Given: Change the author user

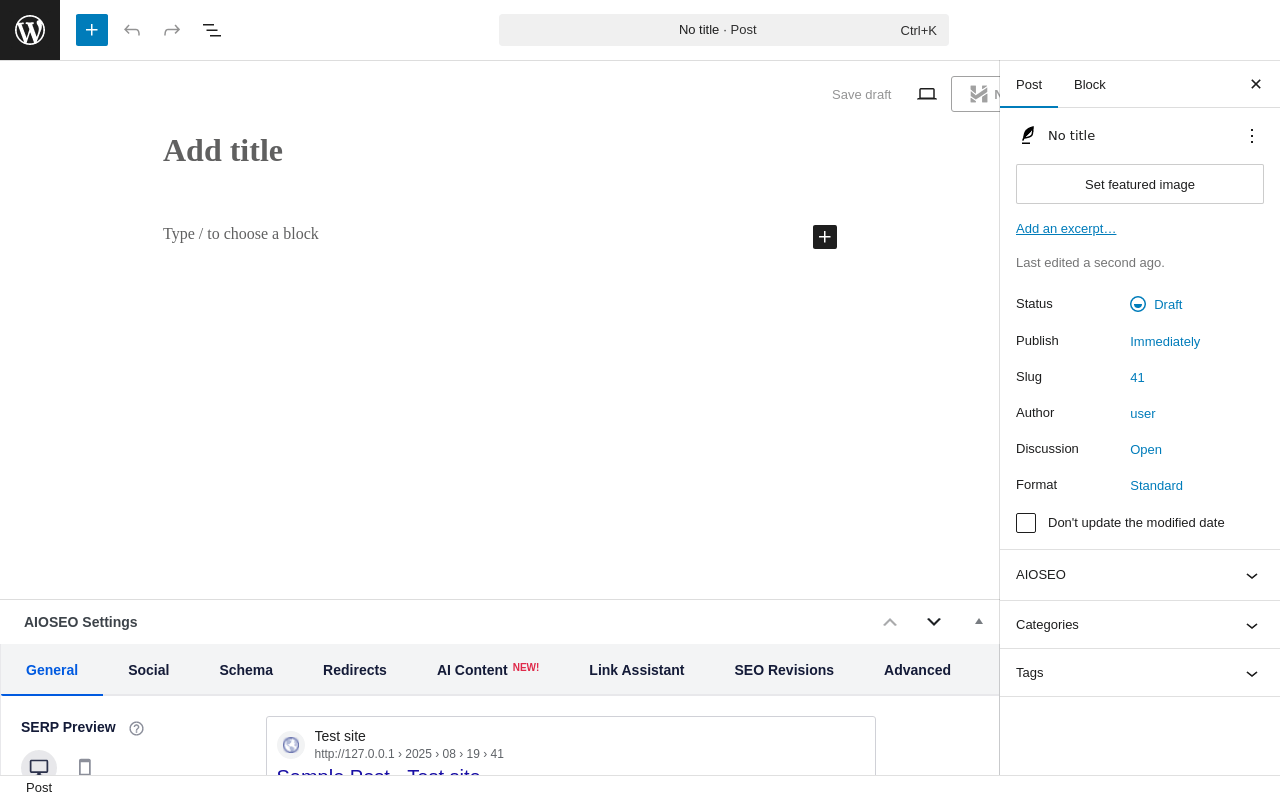Looking at the screenshot, I should [1143, 413].
